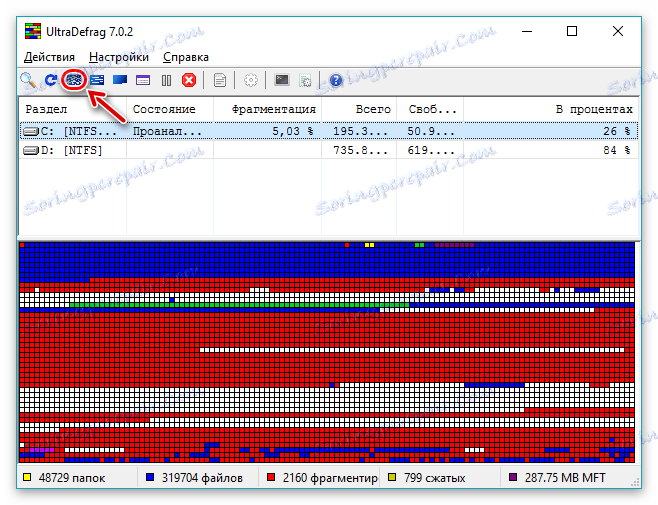Open the fragmentation report icon
Viewport: 658px width, 505px height.
(x=219, y=80)
